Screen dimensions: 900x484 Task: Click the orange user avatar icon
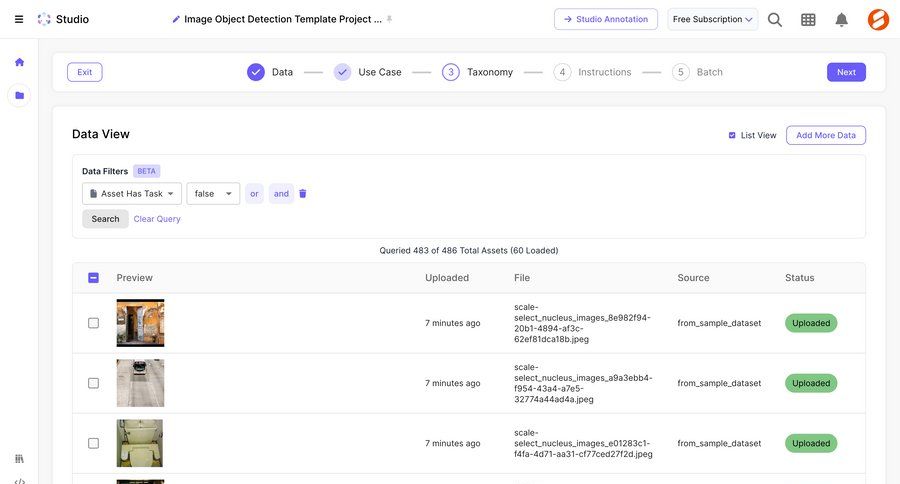pos(878,19)
